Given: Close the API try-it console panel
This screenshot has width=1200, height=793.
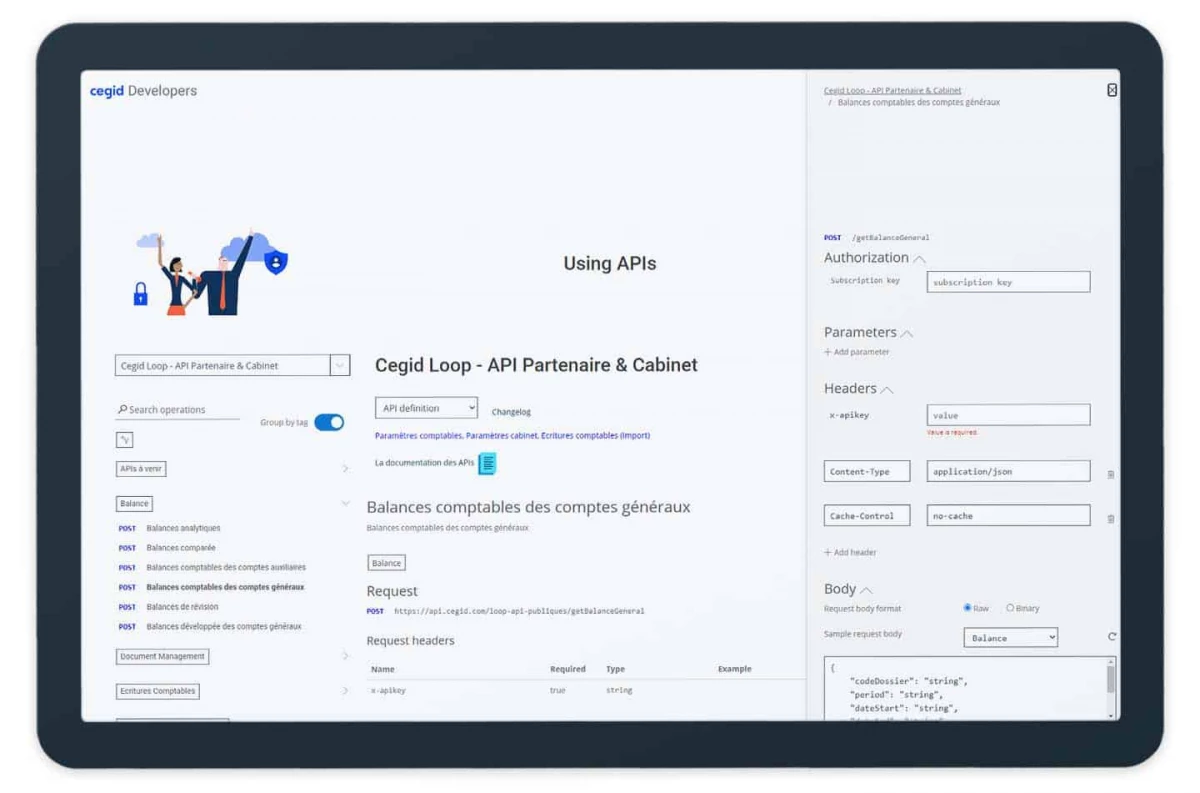Looking at the screenshot, I should tap(1112, 90).
